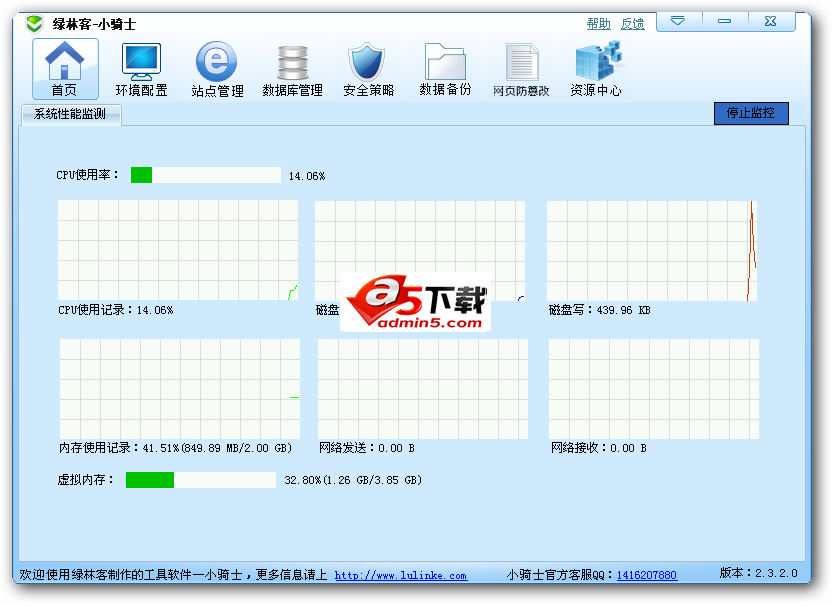
Task: Click the 14.06% CPU usage value
Action: [307, 176]
